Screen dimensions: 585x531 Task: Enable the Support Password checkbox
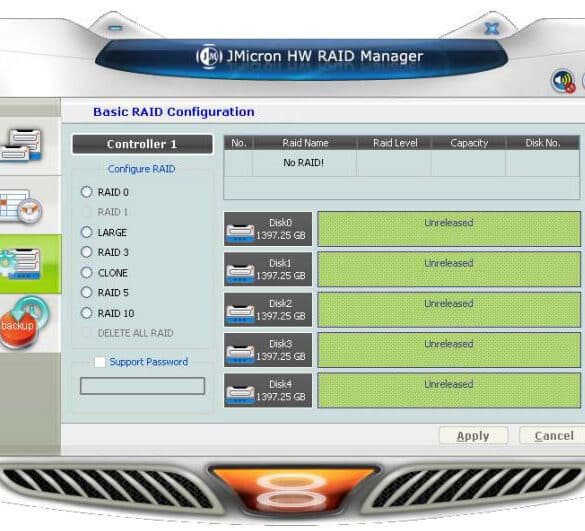100,362
